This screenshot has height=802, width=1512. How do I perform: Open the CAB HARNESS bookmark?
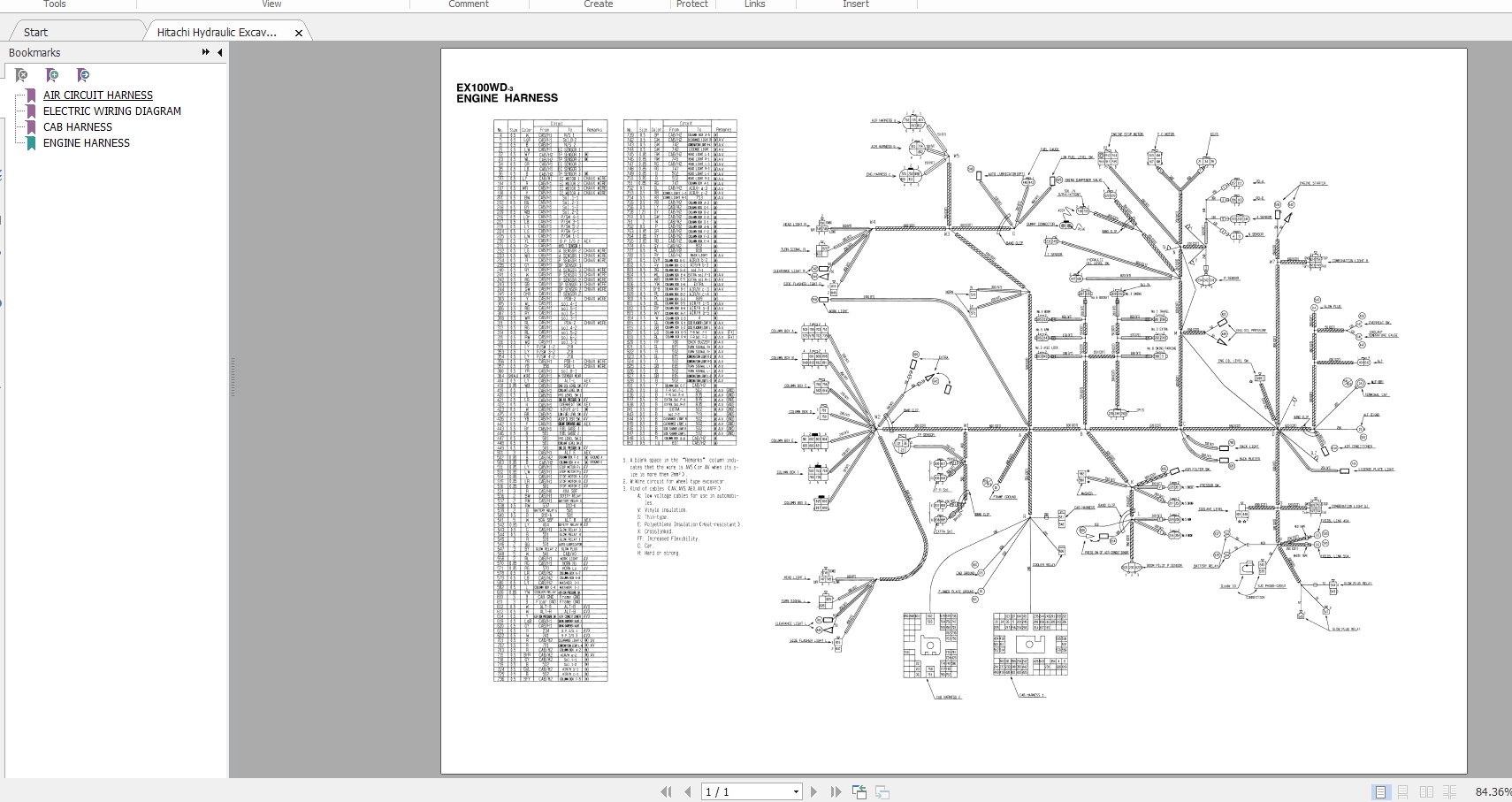[78, 126]
